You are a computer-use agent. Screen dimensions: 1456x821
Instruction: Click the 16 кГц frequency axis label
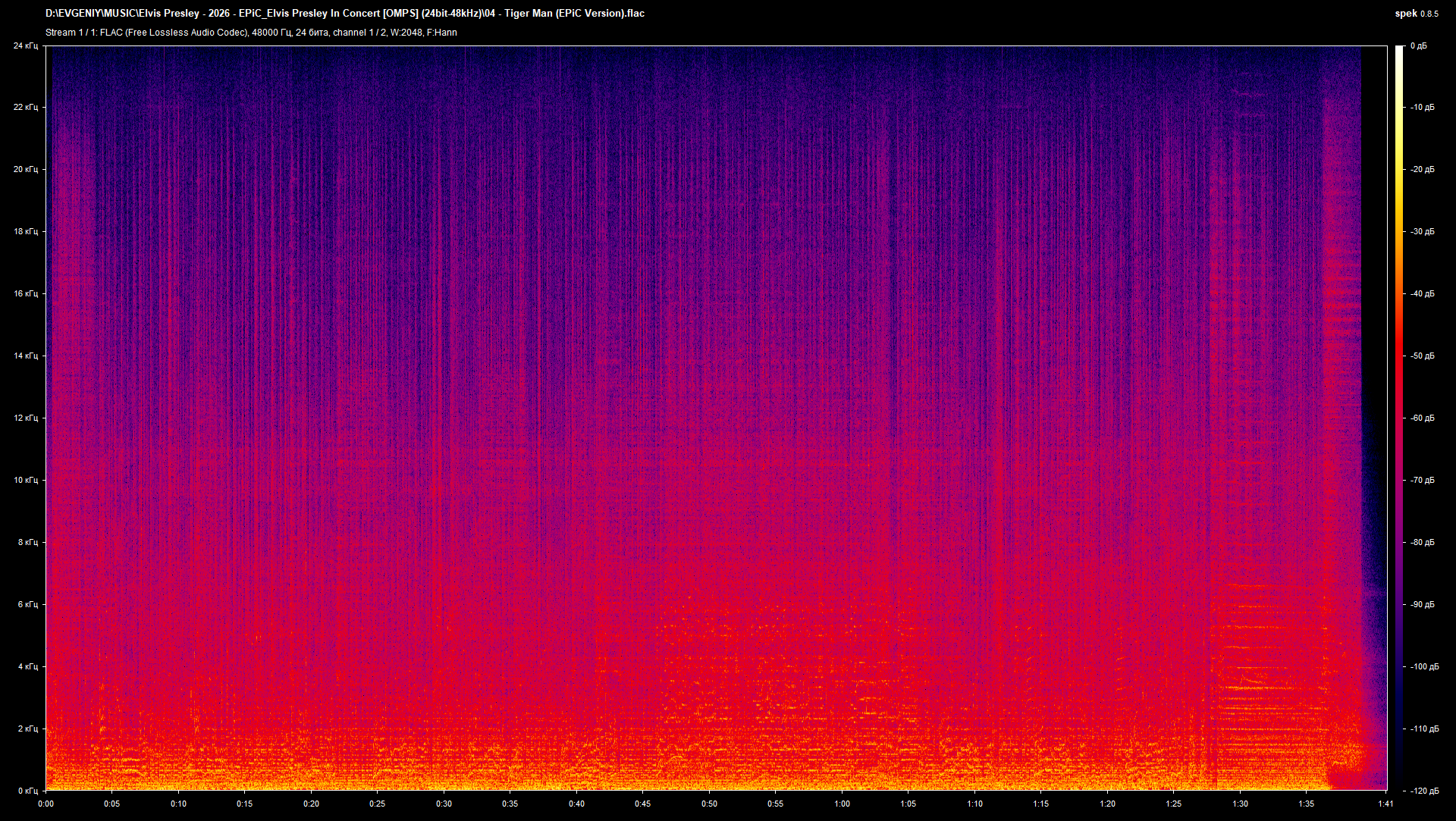(x=26, y=294)
